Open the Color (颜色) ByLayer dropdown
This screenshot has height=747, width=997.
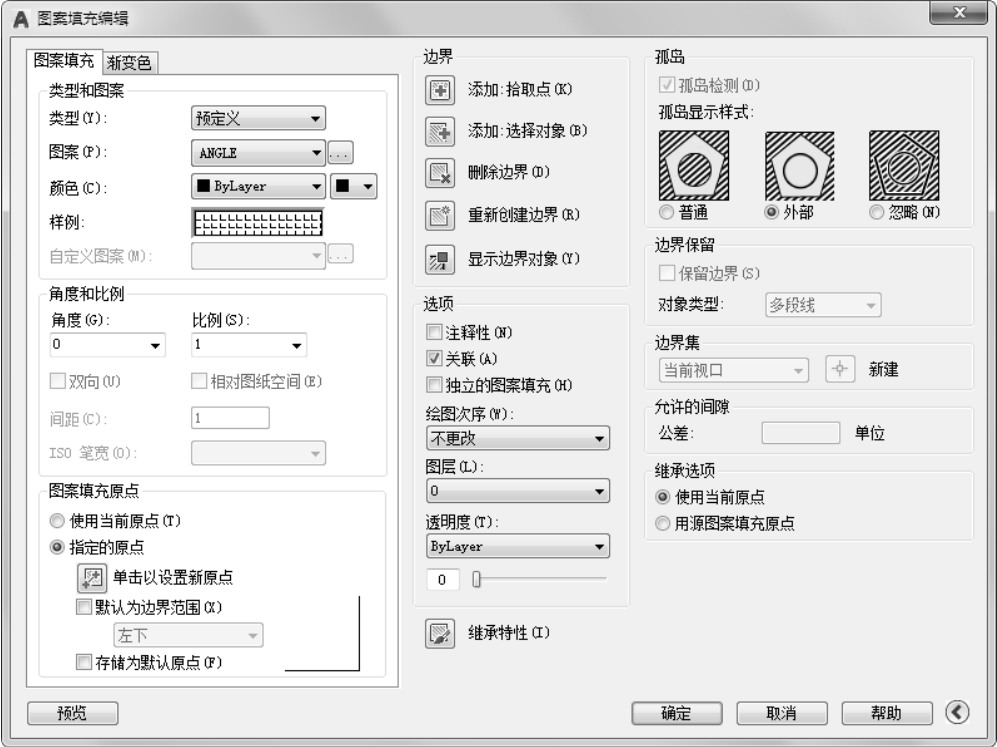click(x=258, y=186)
